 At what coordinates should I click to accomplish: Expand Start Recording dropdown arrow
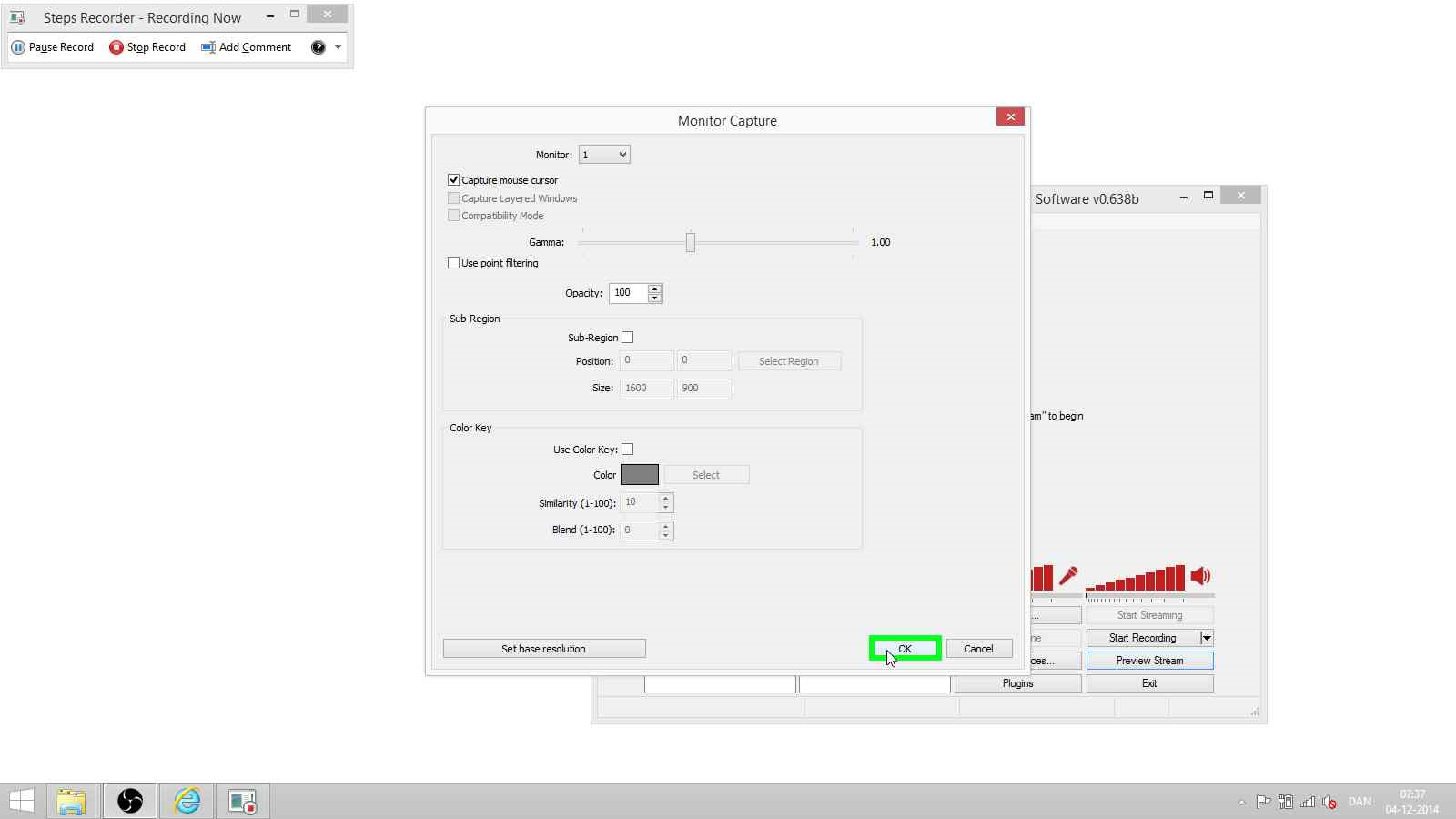point(1207,638)
